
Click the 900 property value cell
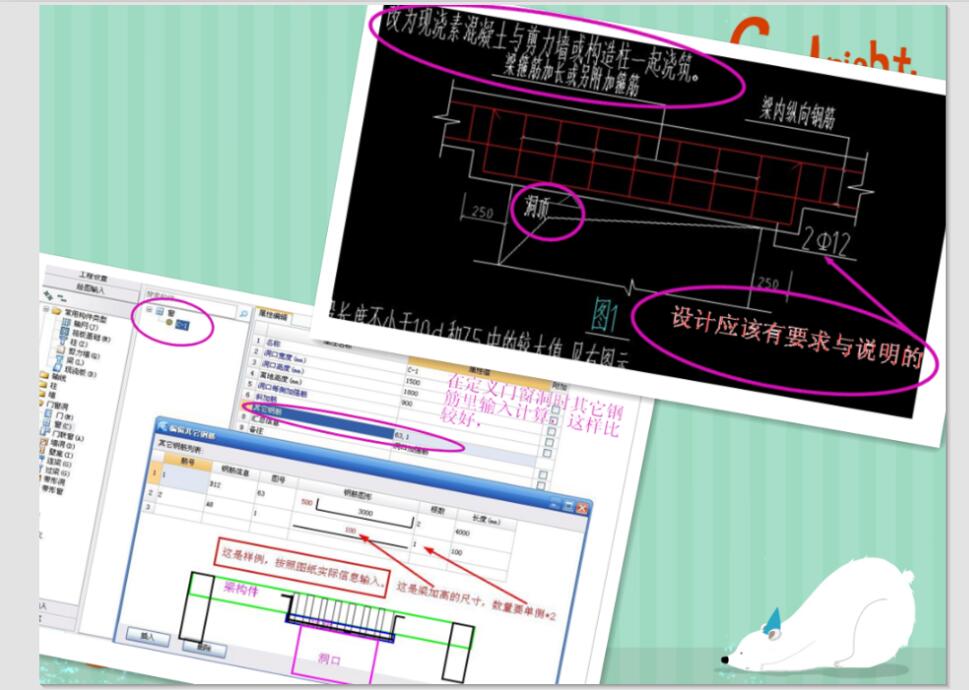[x=407, y=403]
